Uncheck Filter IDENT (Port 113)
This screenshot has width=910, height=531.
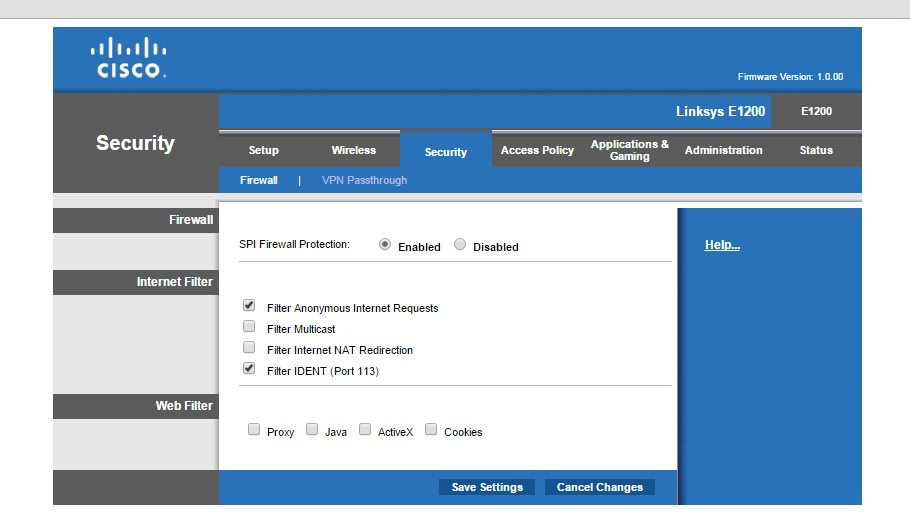click(x=249, y=368)
